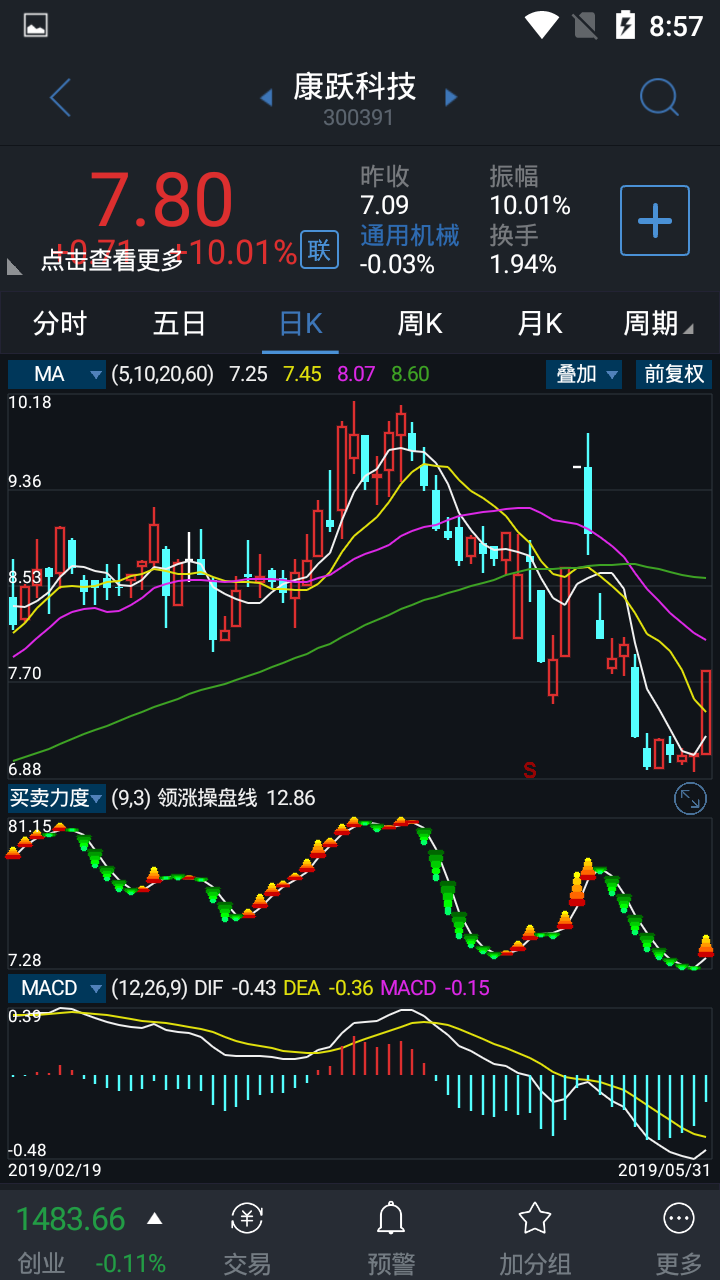
Task: Tap the last red candlestick on K chart
Action: click(x=706, y=712)
